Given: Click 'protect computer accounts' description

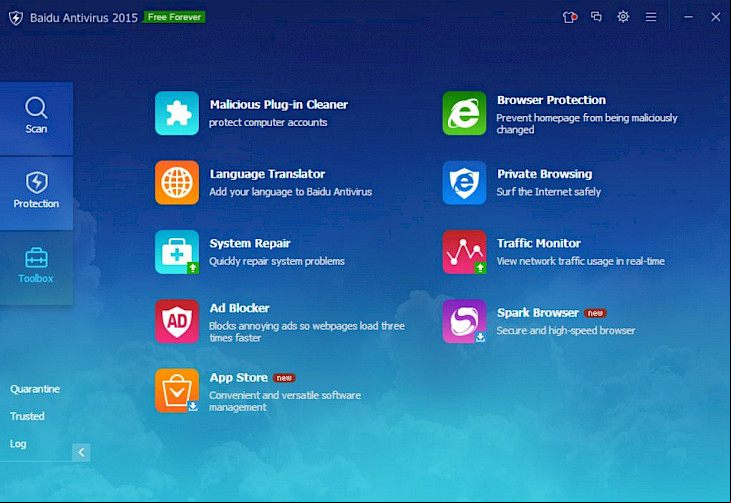Looking at the screenshot, I should [268, 122].
